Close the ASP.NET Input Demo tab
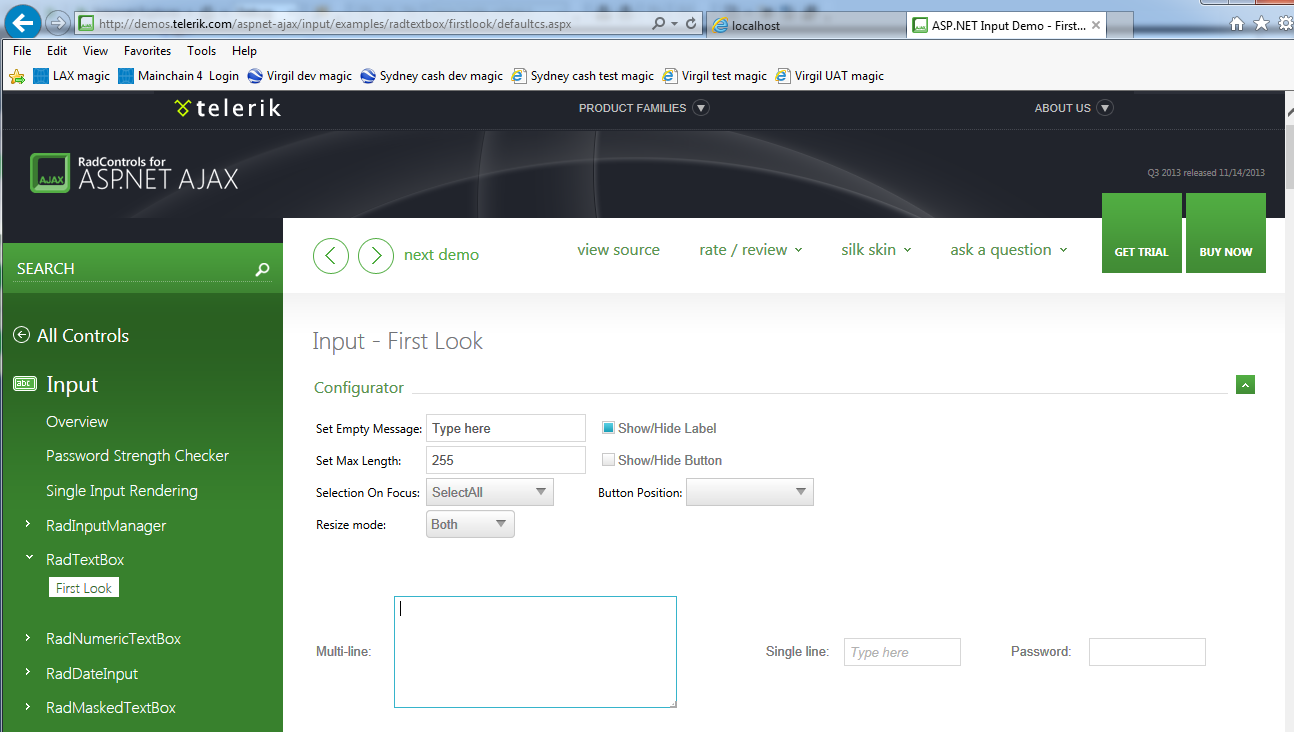Image resolution: width=1294 pixels, height=732 pixels. (x=1096, y=25)
